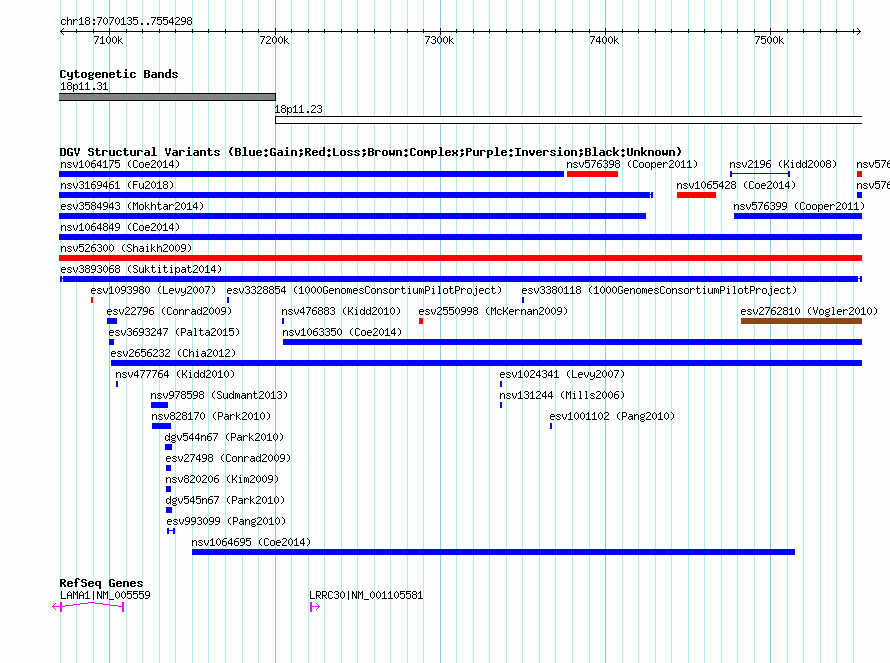890x663 pixels.
Task: Select the white 18p11.23 cytogenetic band
Action: 568,120
